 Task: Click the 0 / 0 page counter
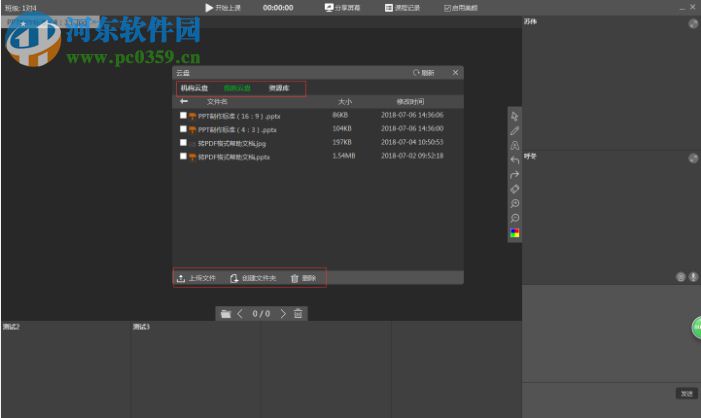(261, 314)
